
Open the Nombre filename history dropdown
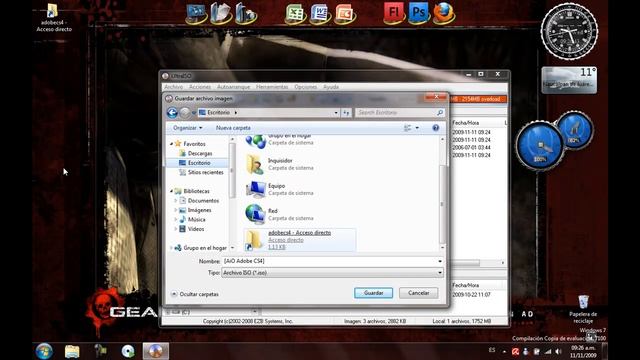point(440,261)
